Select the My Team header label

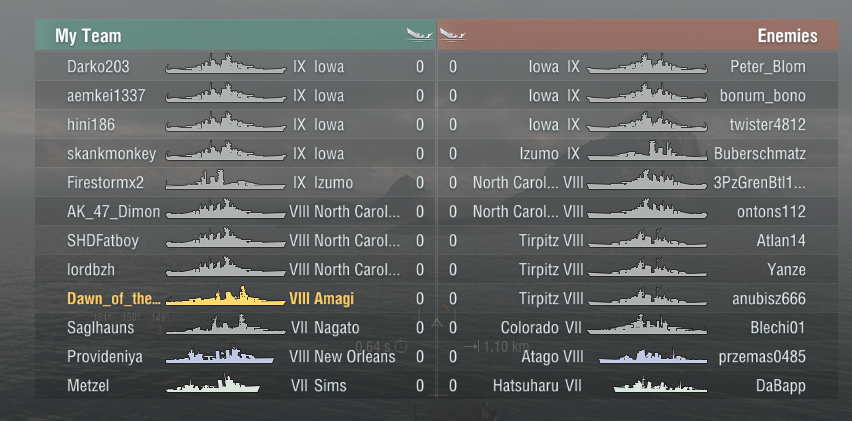point(88,36)
